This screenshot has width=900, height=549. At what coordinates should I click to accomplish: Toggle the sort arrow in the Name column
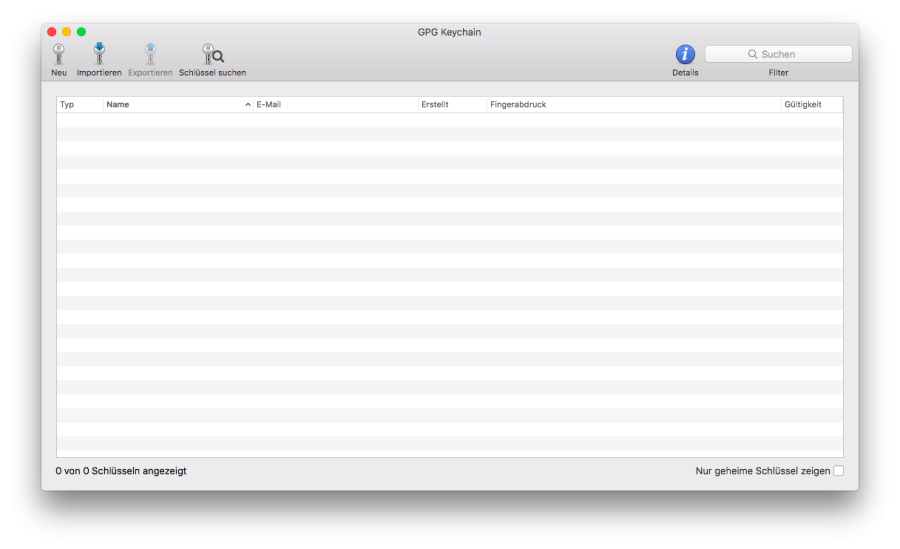click(x=247, y=104)
